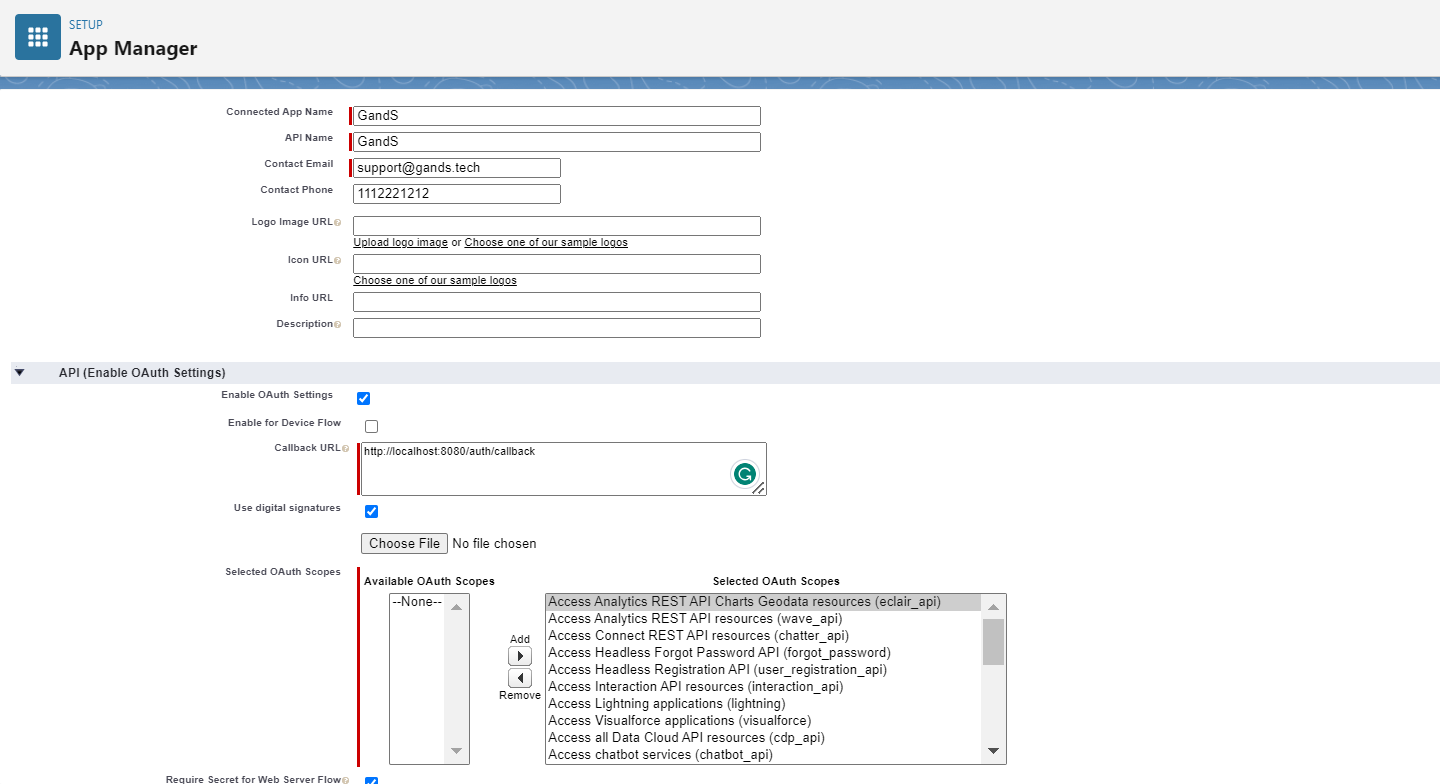Click scroll down arrow in Available OAuth Scopes
The image size is (1440, 784).
coord(456,751)
